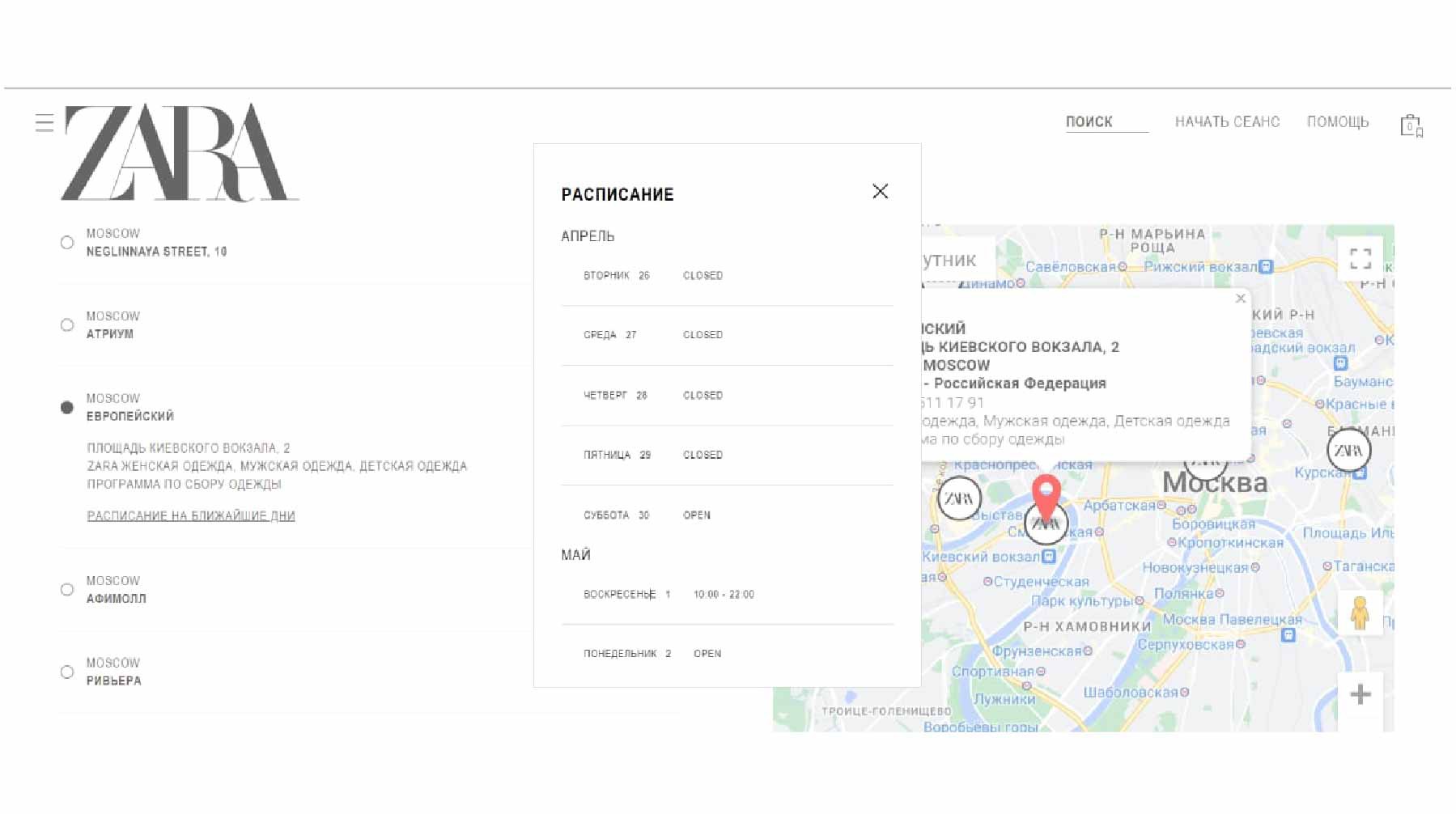This screenshot has height=814, width=1456.
Task: Click the Серпуховская metro label
Action: point(1186,645)
